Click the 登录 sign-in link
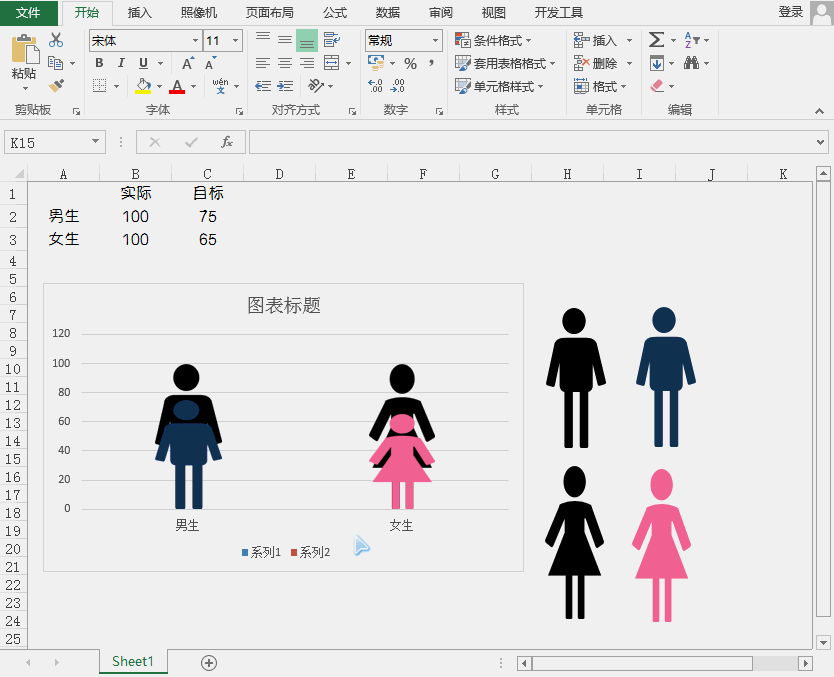The image size is (834, 677). [790, 12]
